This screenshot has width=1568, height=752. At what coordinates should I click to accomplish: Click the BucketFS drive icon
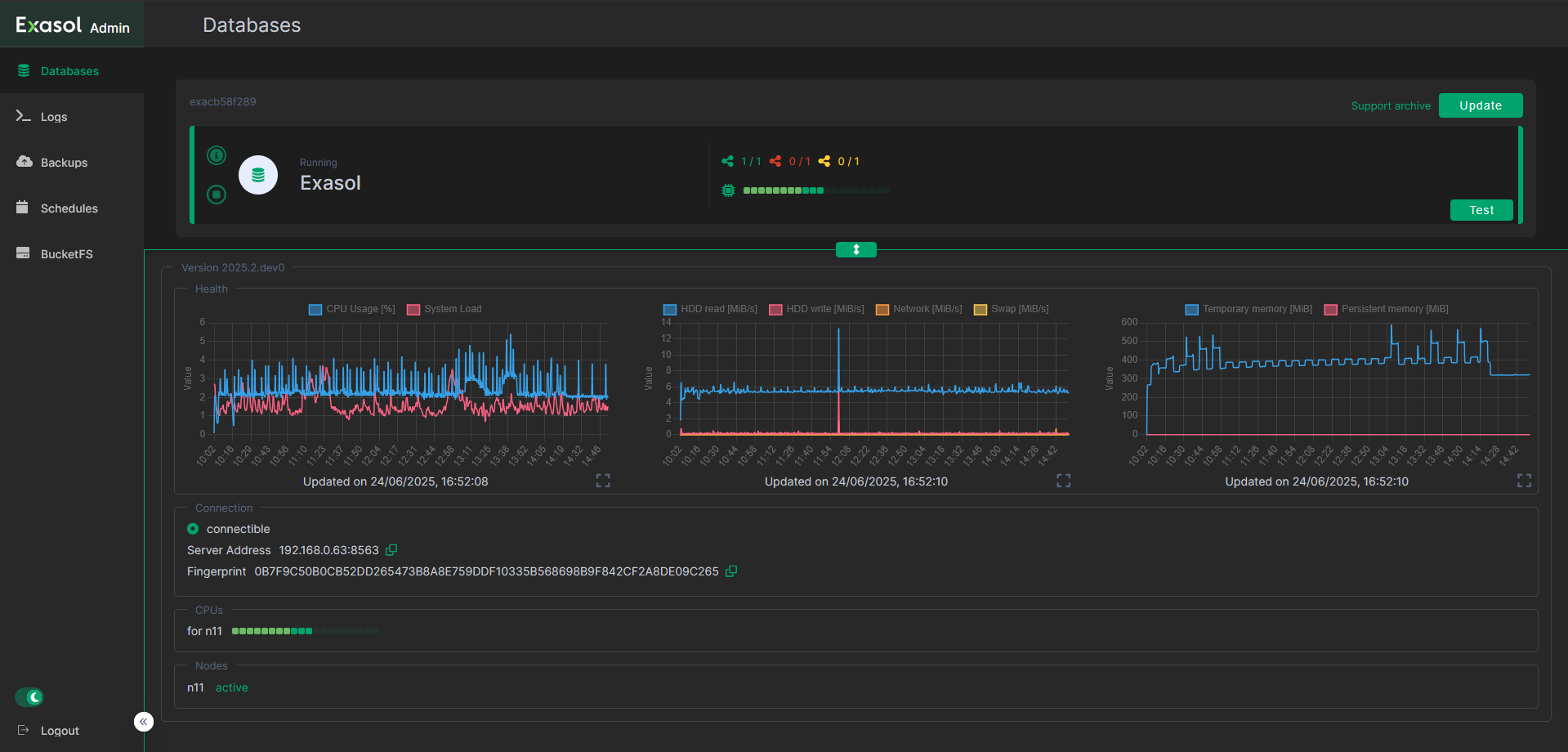coord(23,253)
